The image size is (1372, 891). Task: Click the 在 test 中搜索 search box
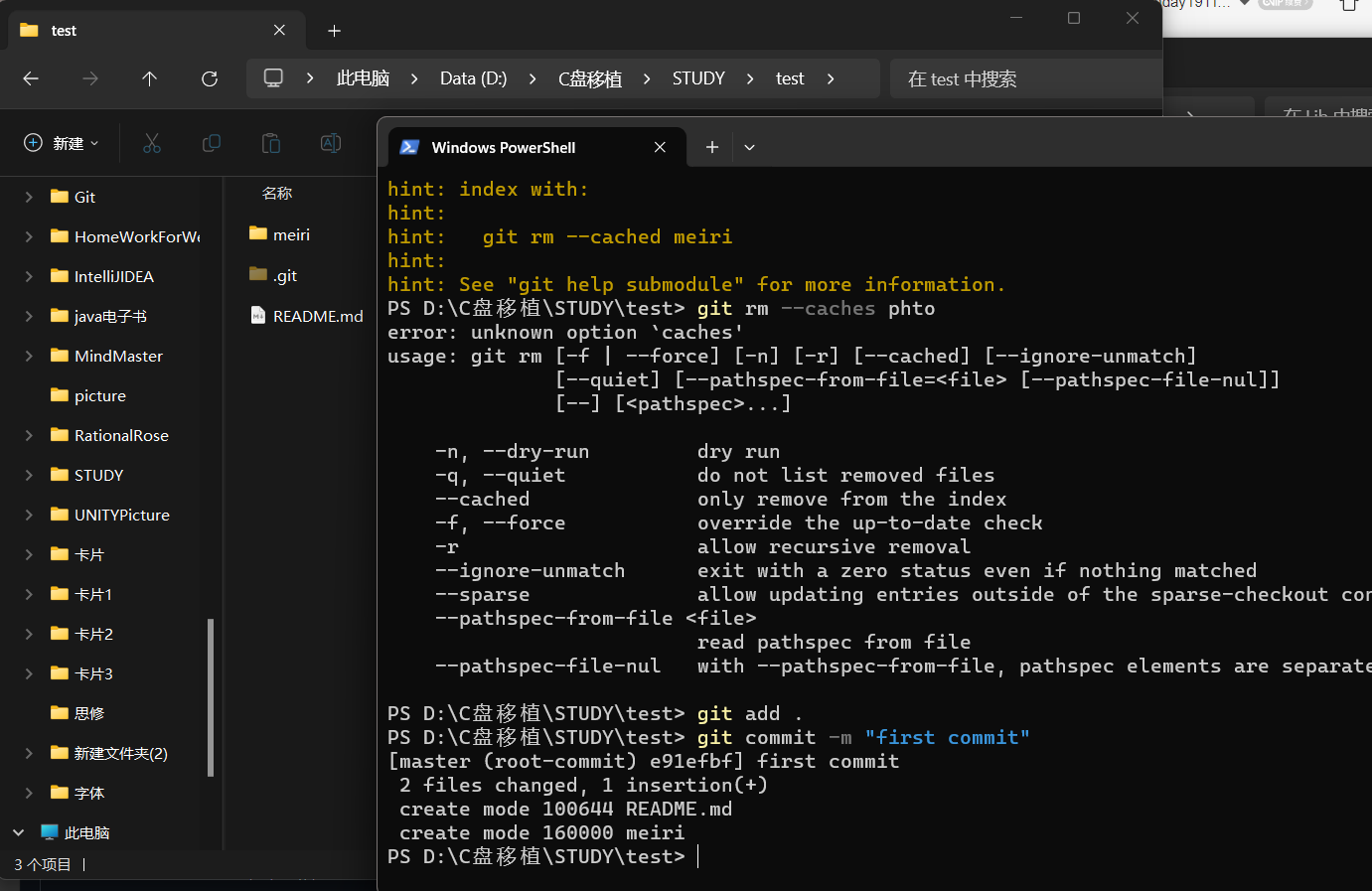[x=1025, y=78]
